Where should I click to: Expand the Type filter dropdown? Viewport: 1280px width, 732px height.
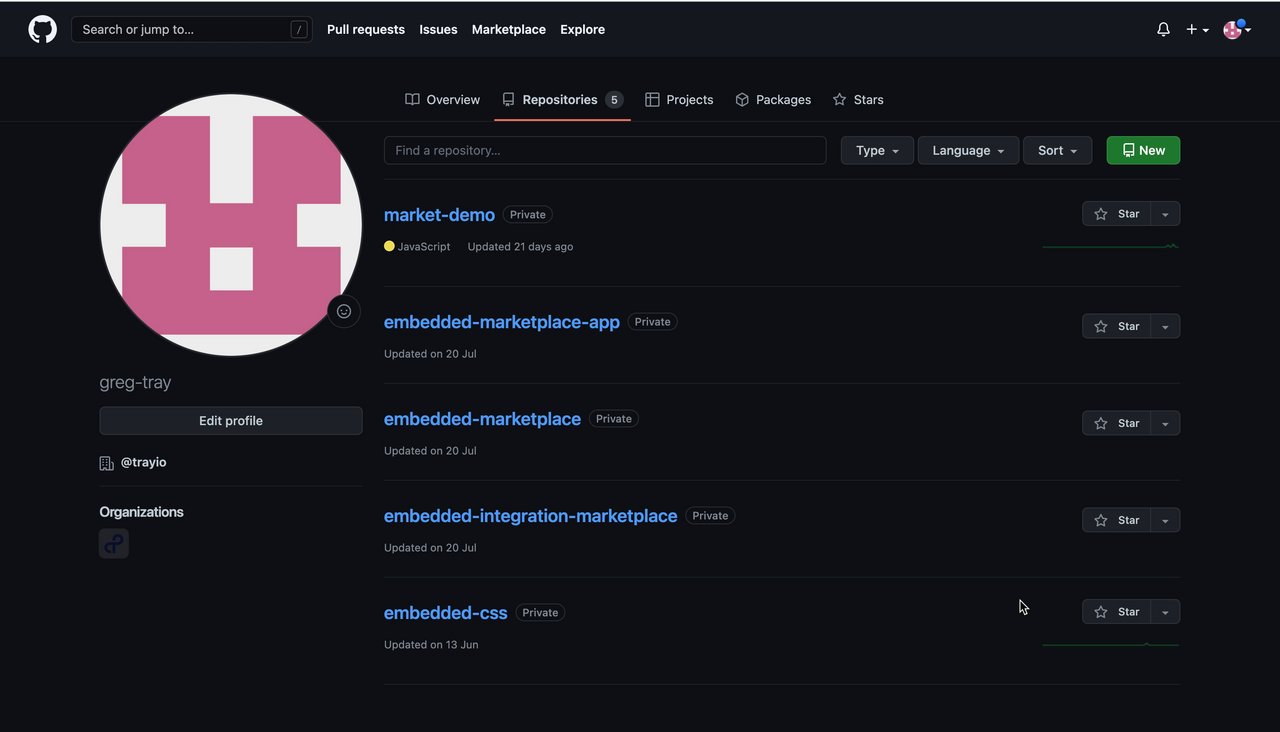point(877,150)
